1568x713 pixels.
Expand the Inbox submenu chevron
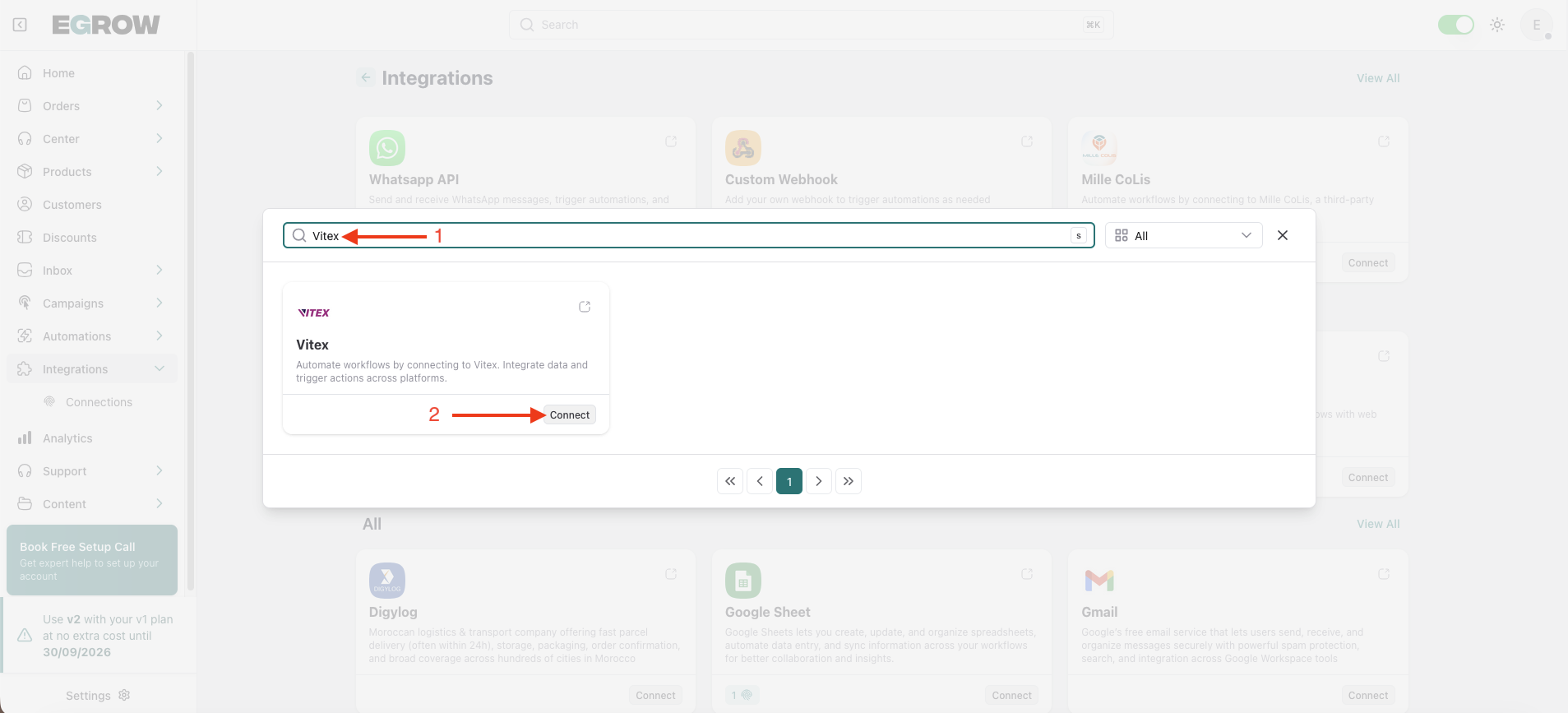tap(160, 270)
